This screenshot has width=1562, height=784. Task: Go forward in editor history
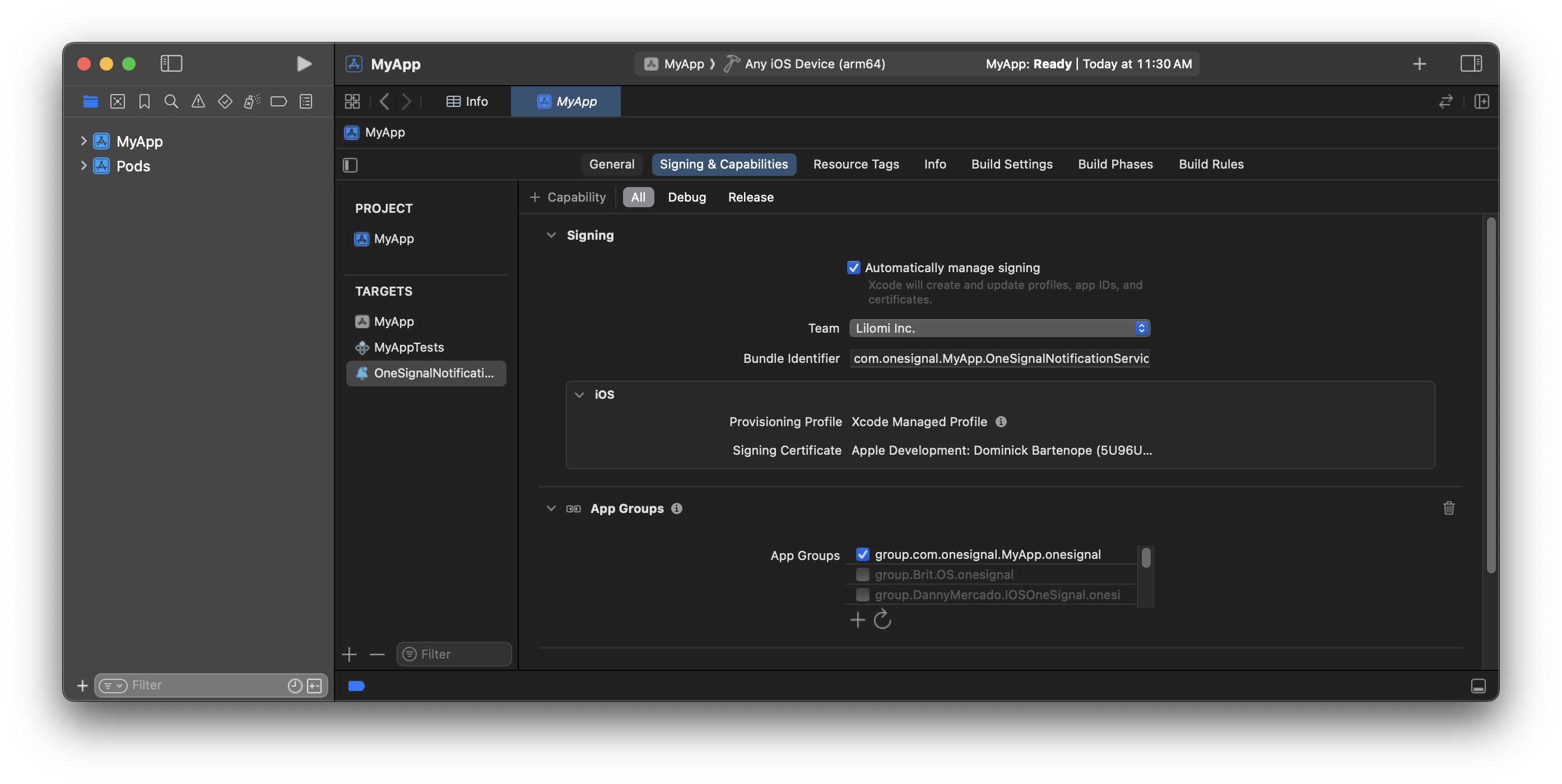coord(406,101)
